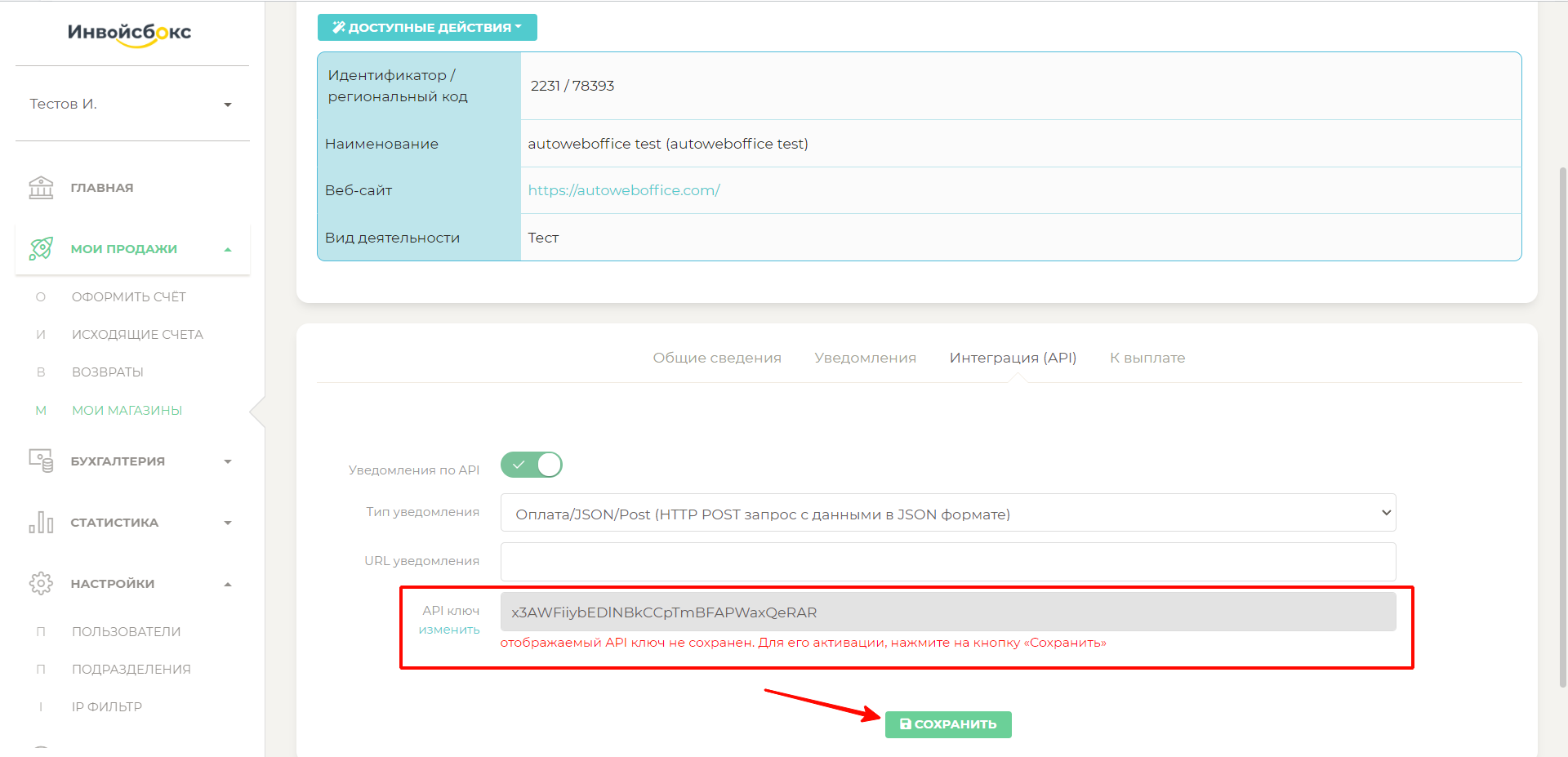Click the изменить API key link
Screen dimensions: 1568x757
(x=449, y=630)
